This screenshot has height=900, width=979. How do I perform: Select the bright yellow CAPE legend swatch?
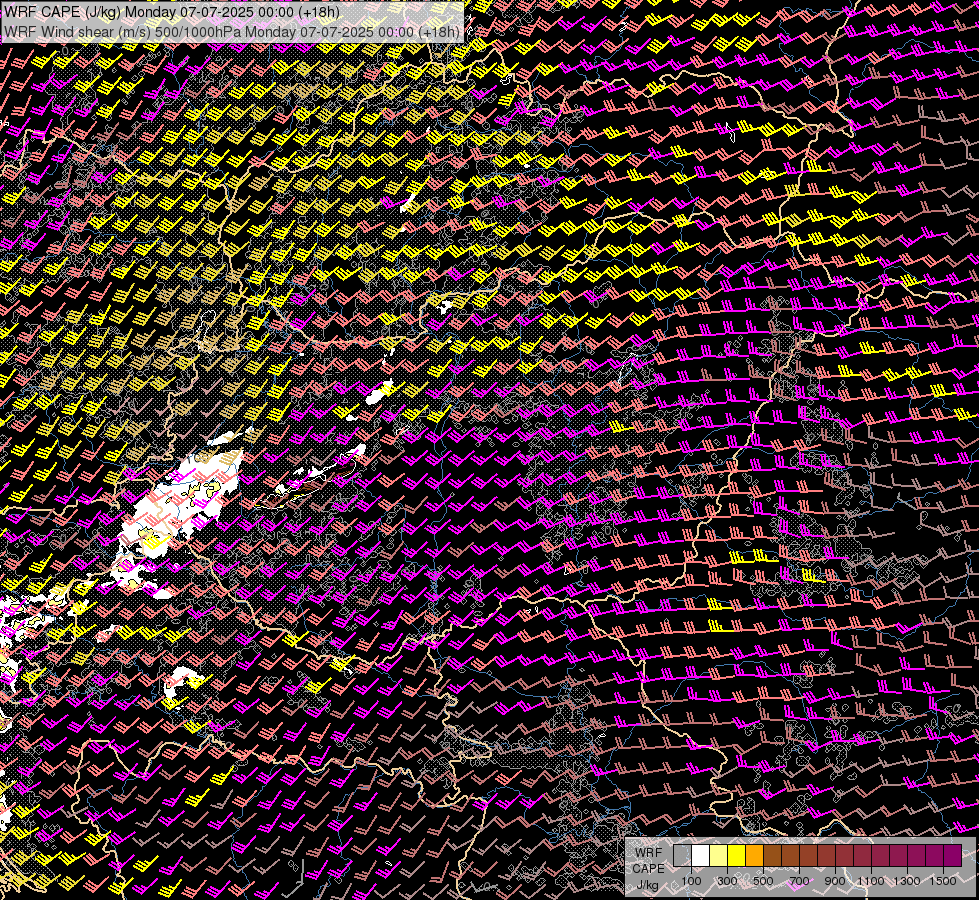737,855
